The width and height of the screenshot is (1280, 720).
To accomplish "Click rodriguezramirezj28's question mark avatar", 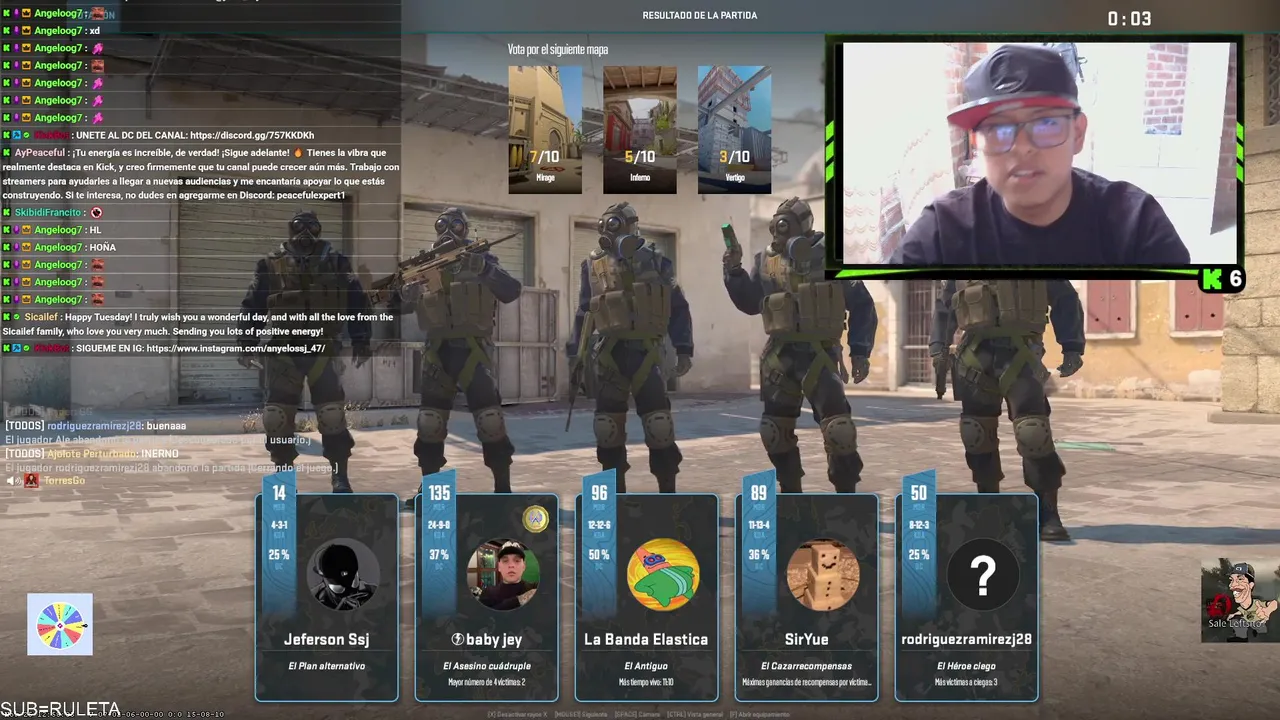I will [983, 574].
